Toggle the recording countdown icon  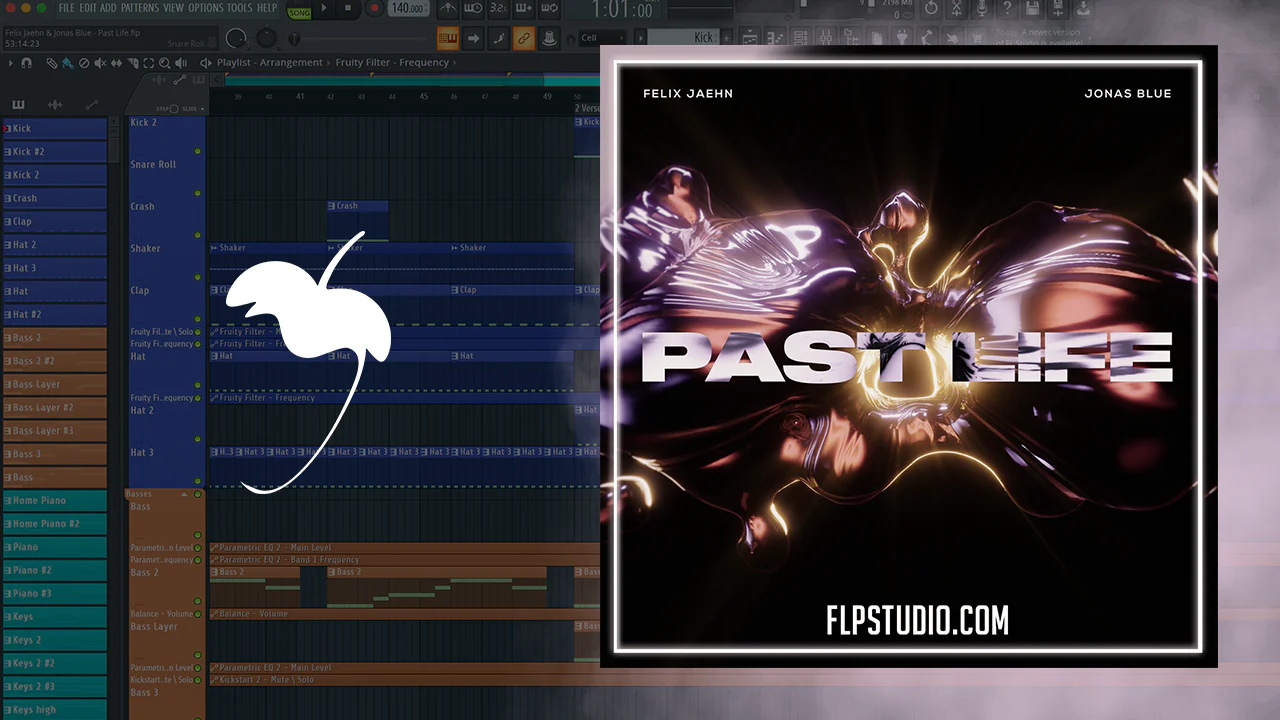coord(498,9)
